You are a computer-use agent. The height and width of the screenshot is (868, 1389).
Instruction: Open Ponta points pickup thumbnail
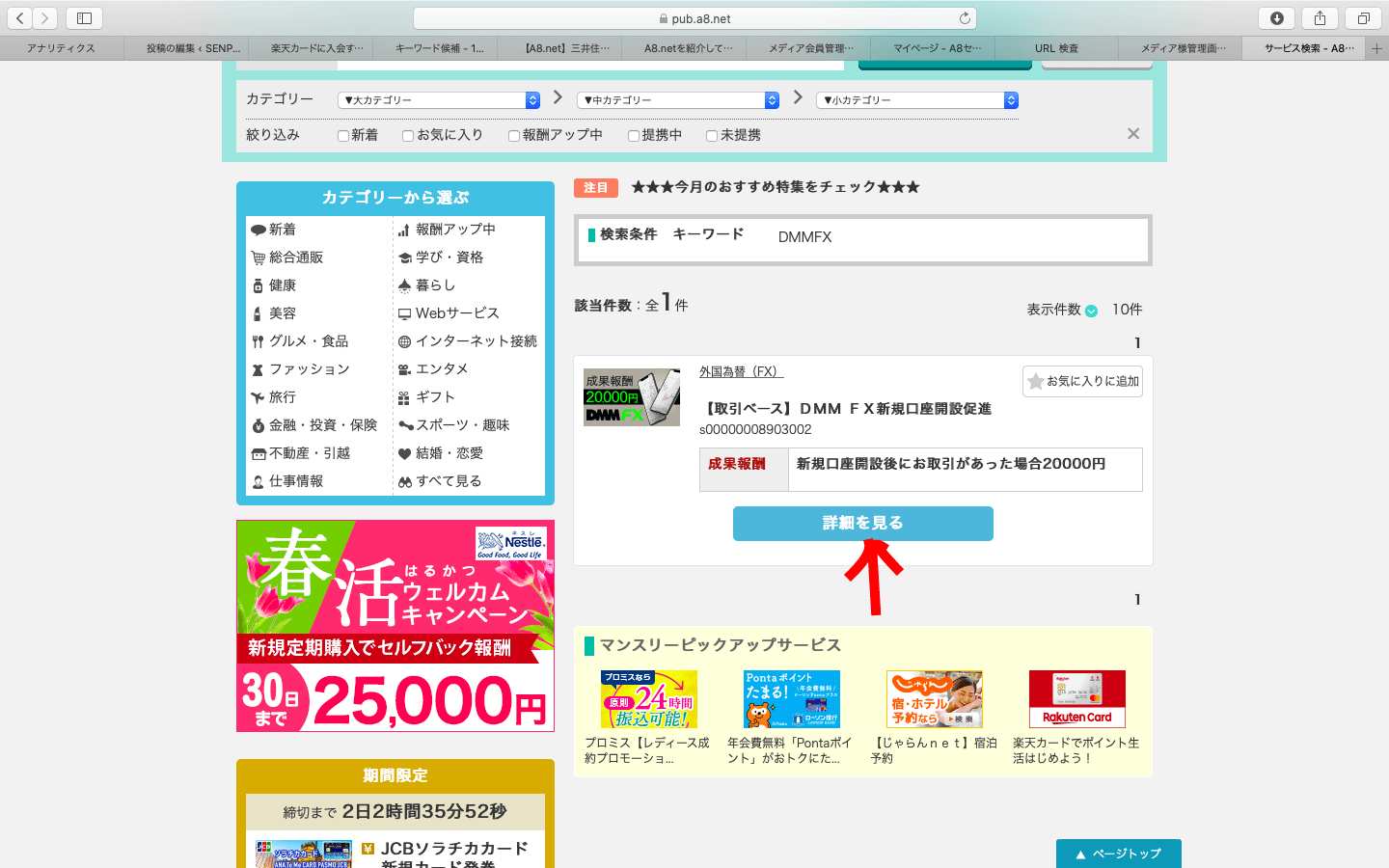[x=792, y=699]
